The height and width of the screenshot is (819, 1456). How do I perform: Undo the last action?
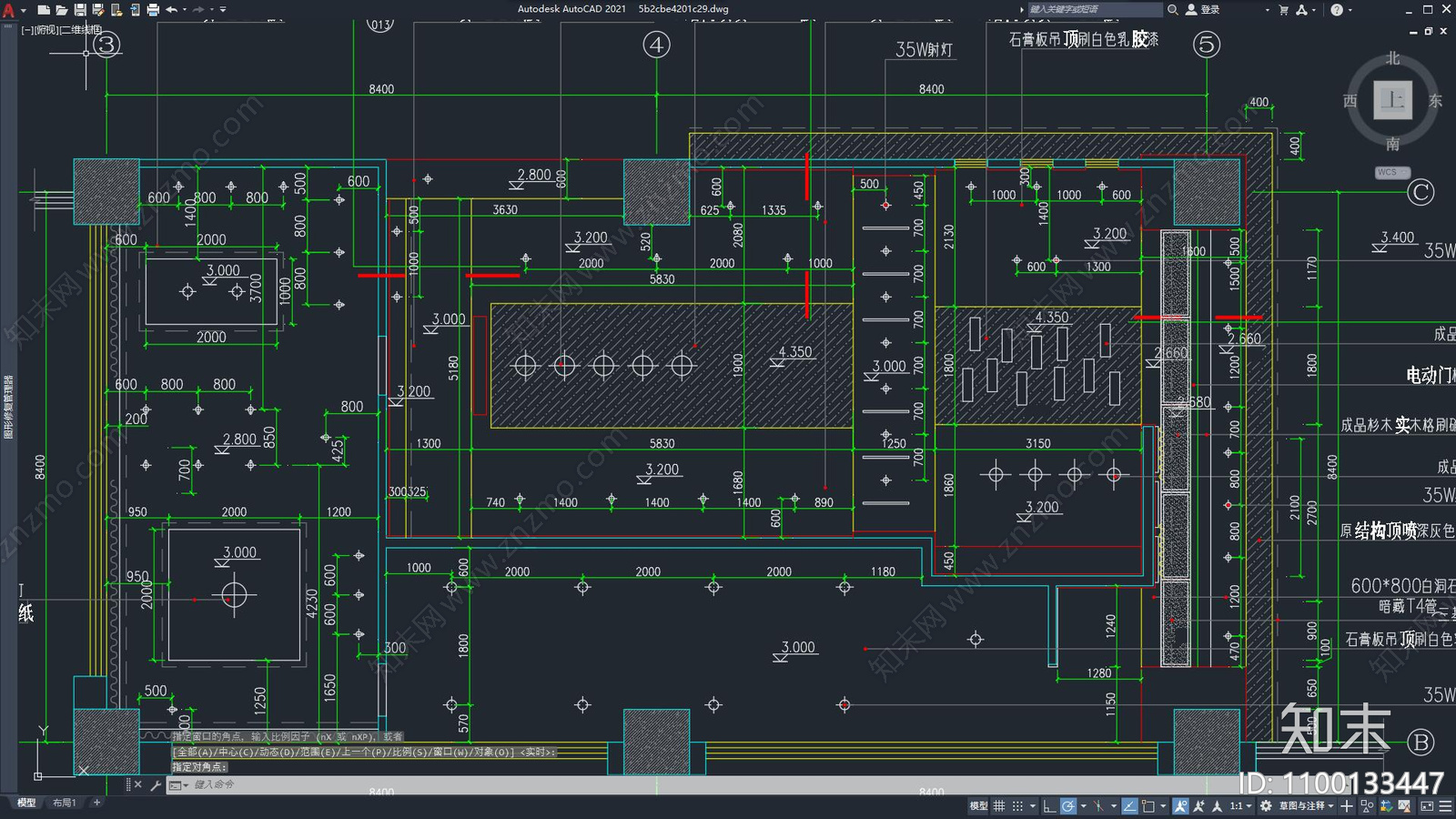(x=171, y=10)
